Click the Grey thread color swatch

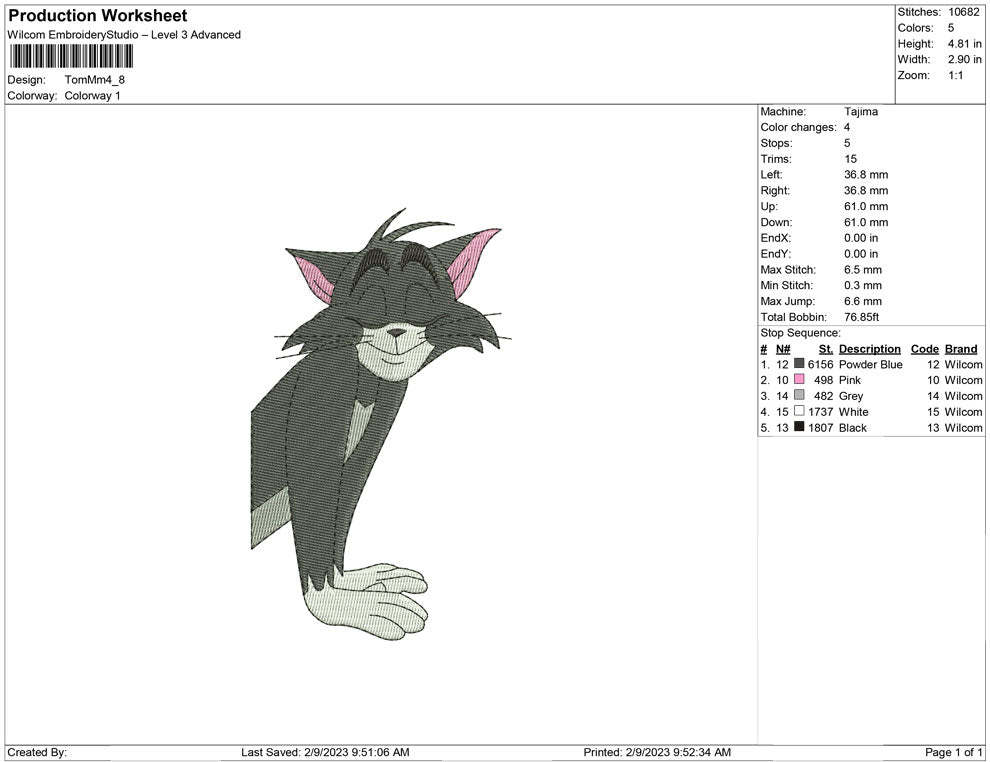pos(799,395)
